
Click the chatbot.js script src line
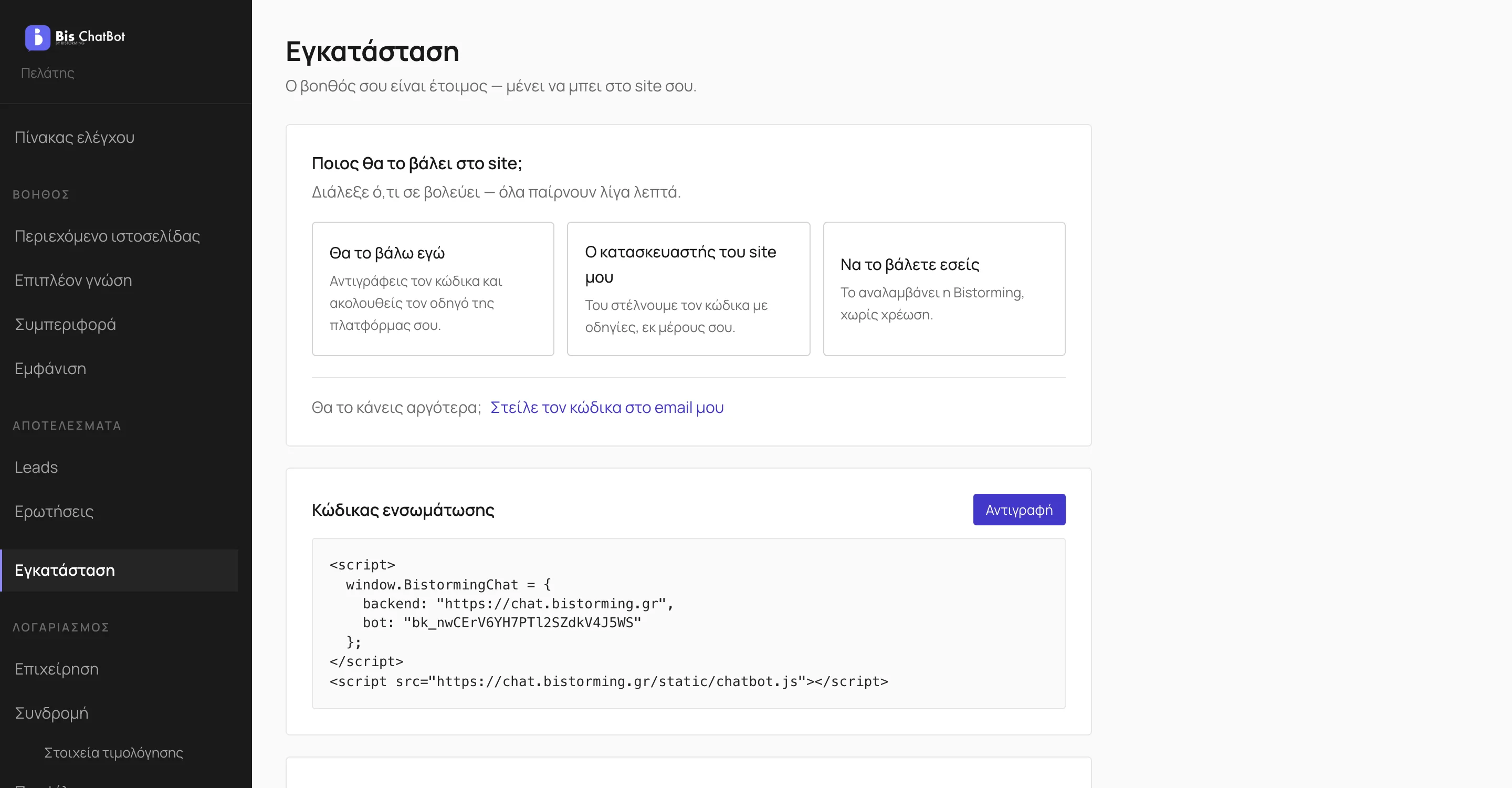pyautogui.click(x=608, y=681)
